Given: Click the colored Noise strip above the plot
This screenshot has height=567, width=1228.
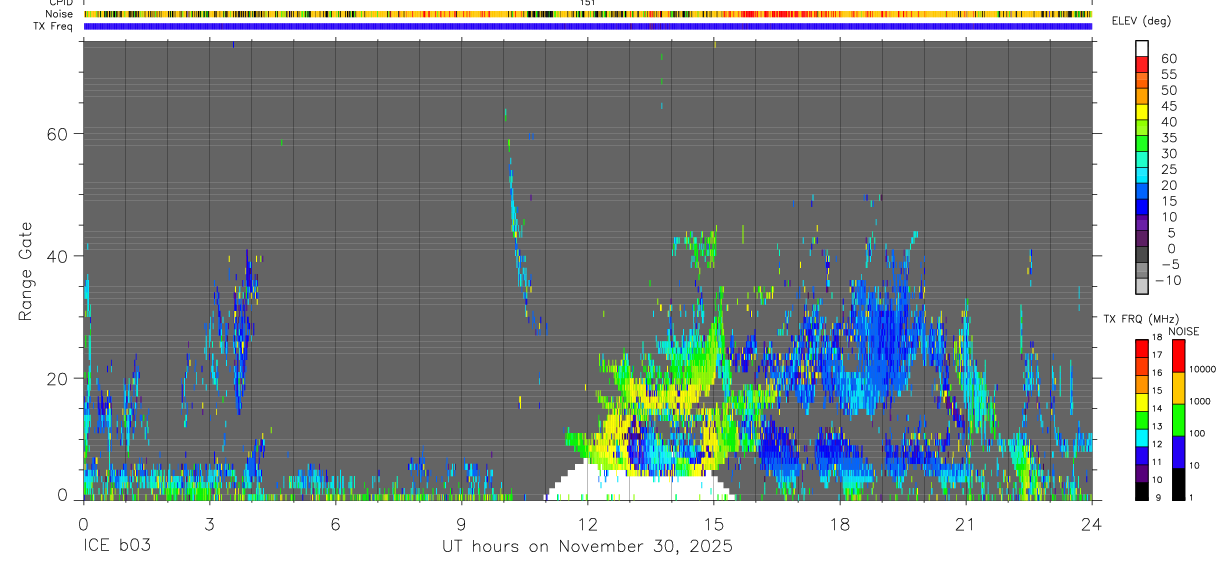Looking at the screenshot, I should pyautogui.click(x=587, y=14).
